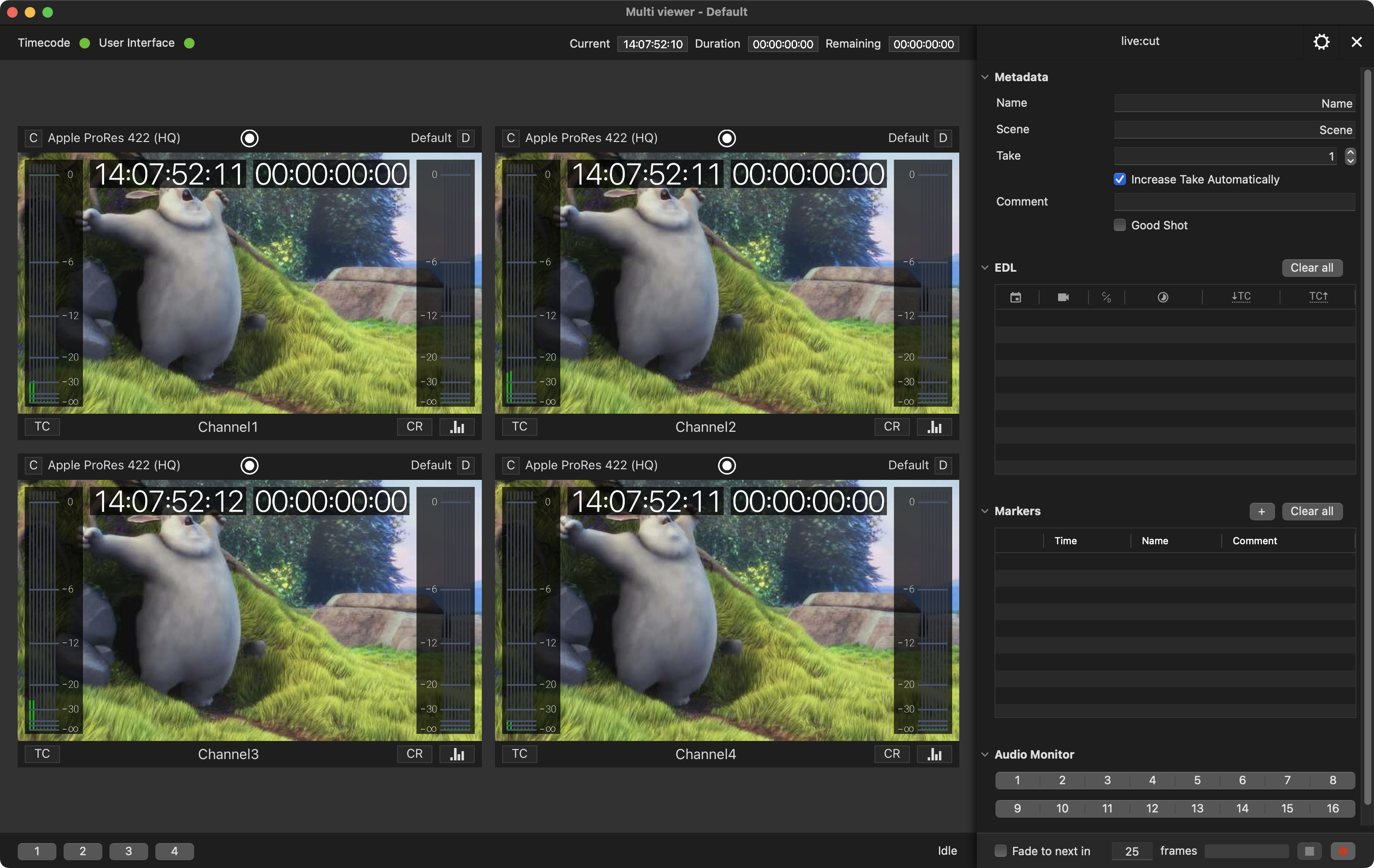The image size is (1374, 868).
Task: Collapse the EDL section
Action: pyautogui.click(x=985, y=267)
